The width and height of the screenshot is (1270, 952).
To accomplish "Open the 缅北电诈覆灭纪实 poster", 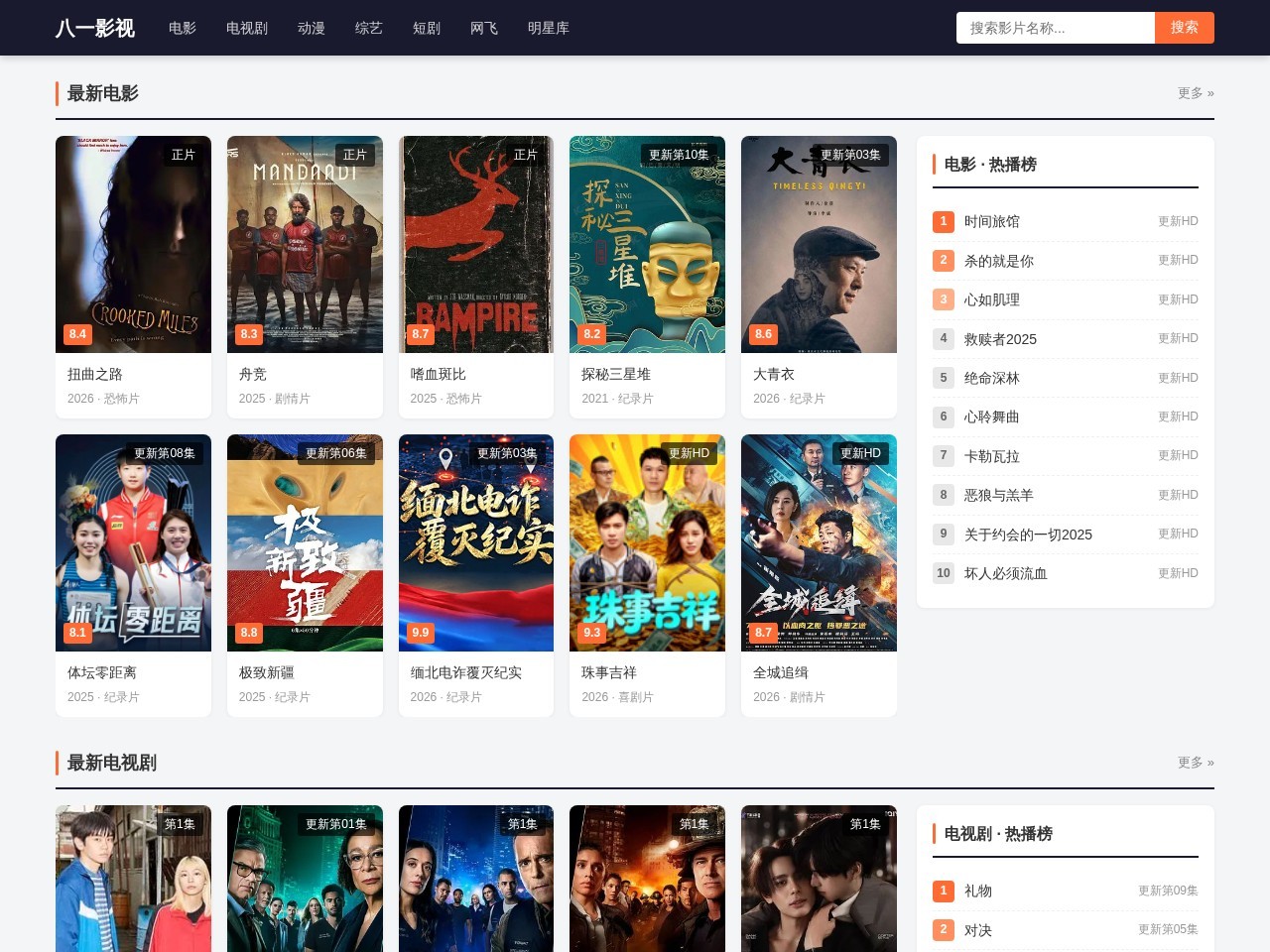I will click(476, 542).
